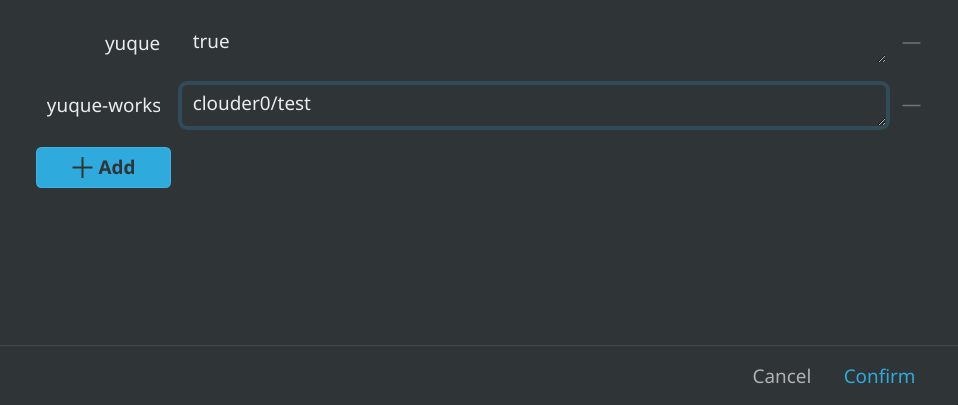Click the yuque-works field label

(103, 106)
